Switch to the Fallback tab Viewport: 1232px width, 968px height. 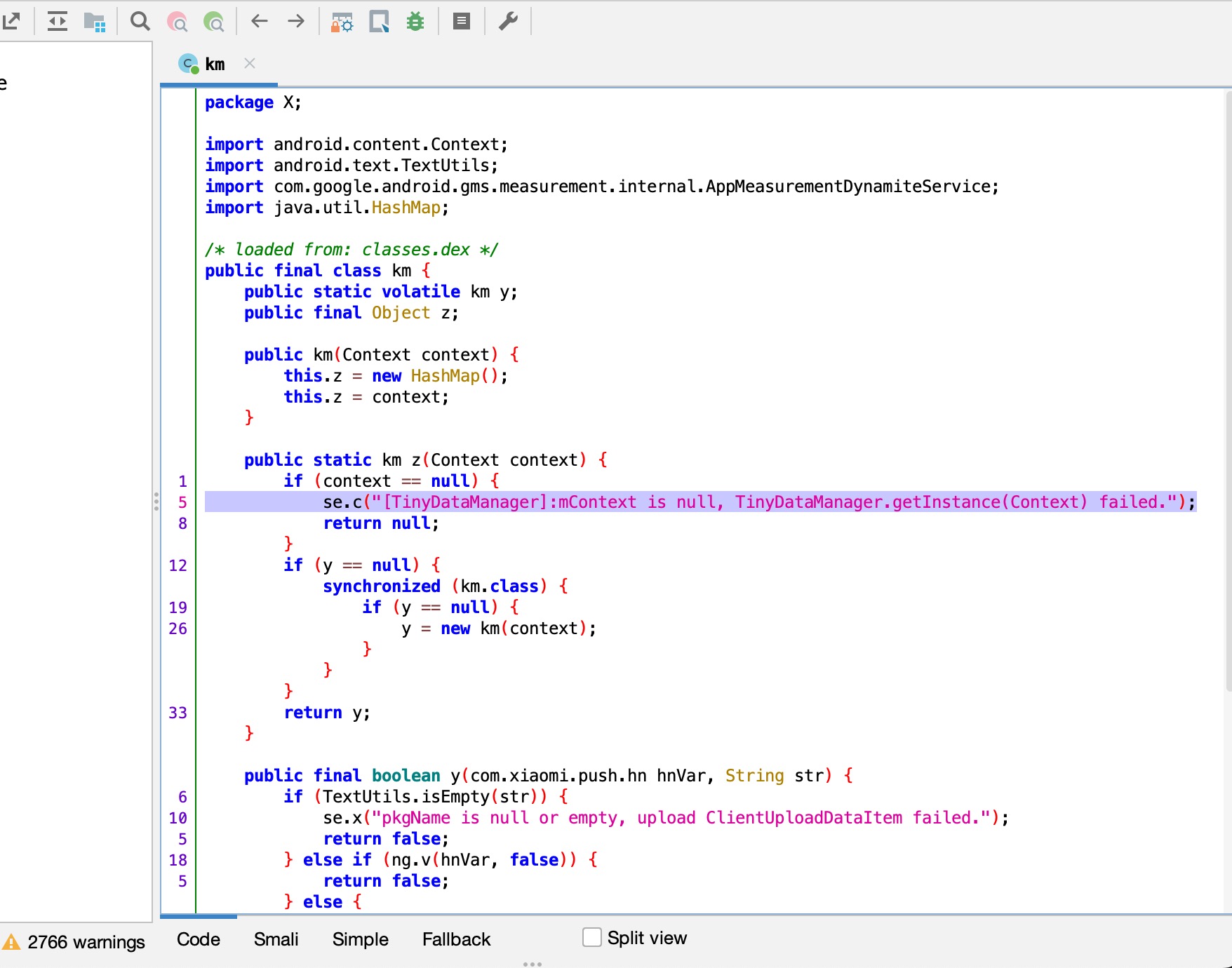[x=456, y=939]
